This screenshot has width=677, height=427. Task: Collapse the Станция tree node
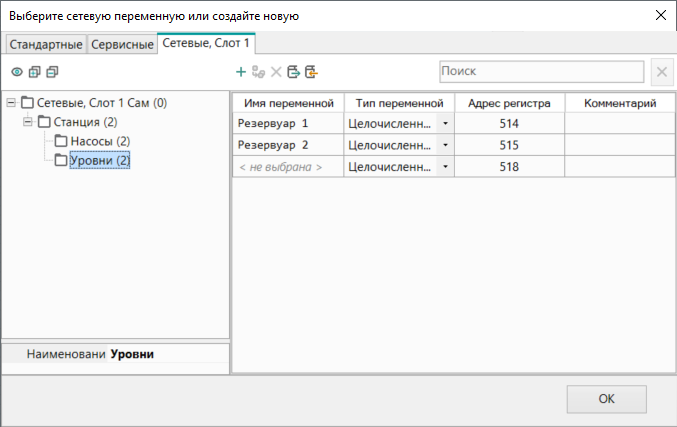click(x=28, y=122)
